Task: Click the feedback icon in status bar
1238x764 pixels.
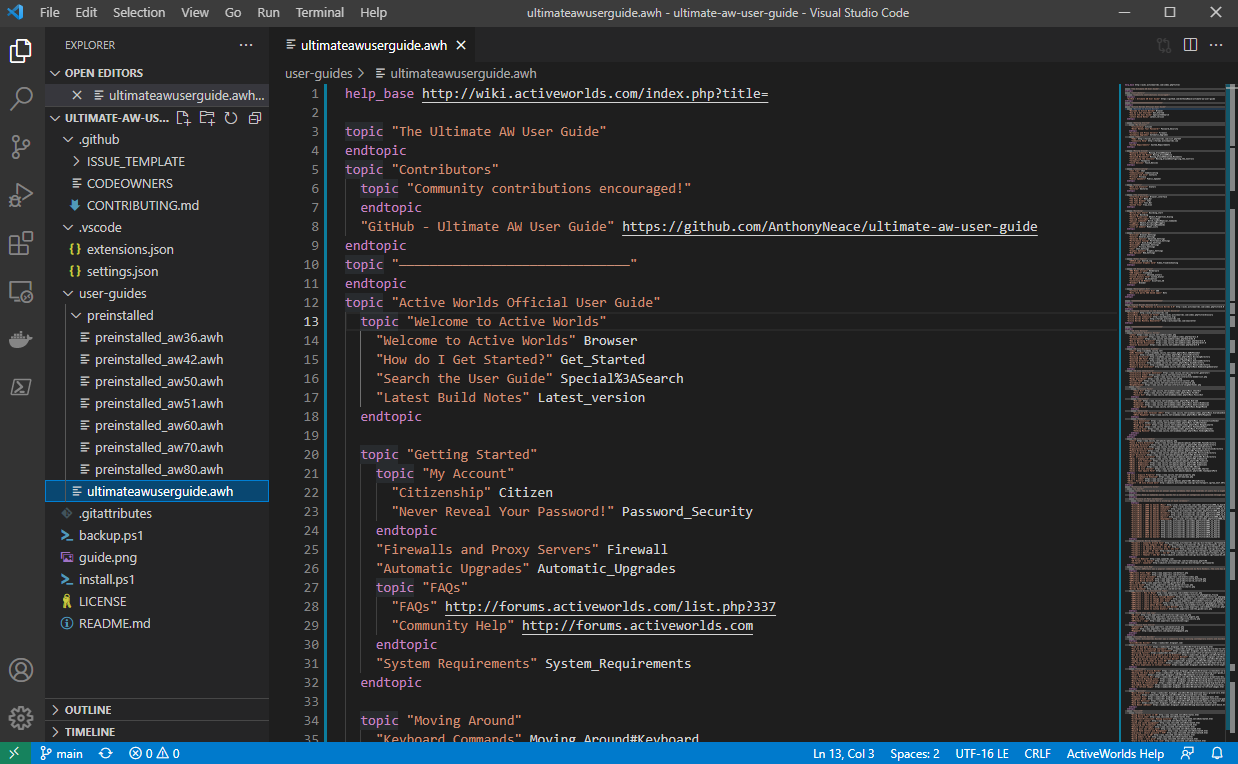Action: (1187, 753)
